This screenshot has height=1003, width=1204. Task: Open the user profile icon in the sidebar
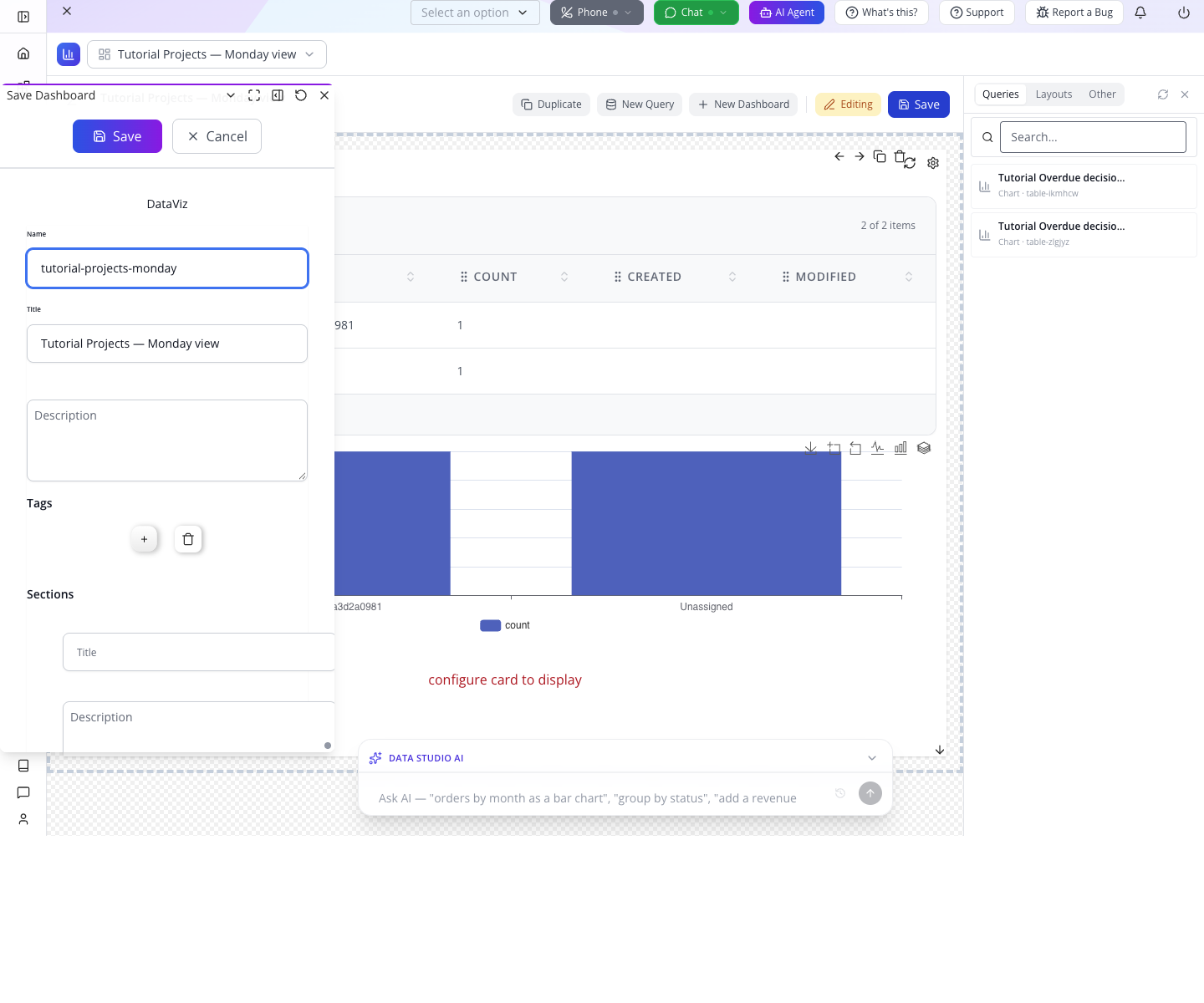point(23,819)
